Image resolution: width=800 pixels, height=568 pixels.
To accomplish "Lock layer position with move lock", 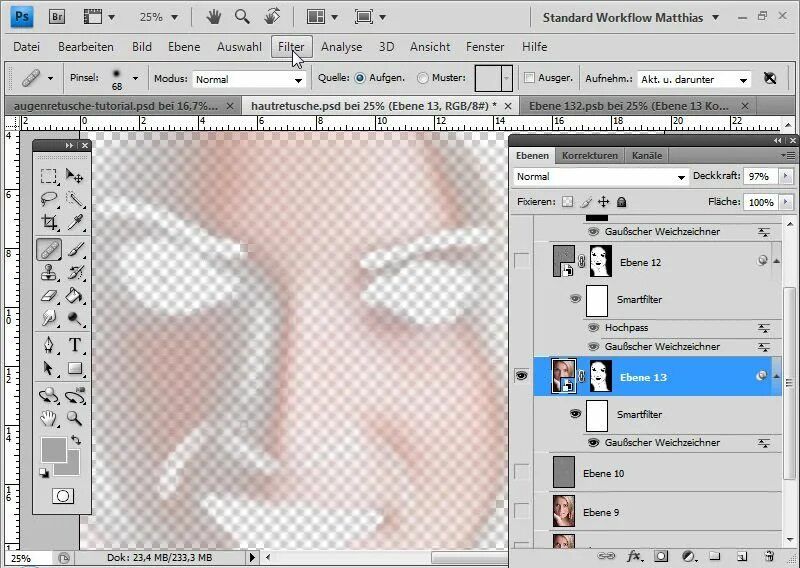I will click(603, 202).
